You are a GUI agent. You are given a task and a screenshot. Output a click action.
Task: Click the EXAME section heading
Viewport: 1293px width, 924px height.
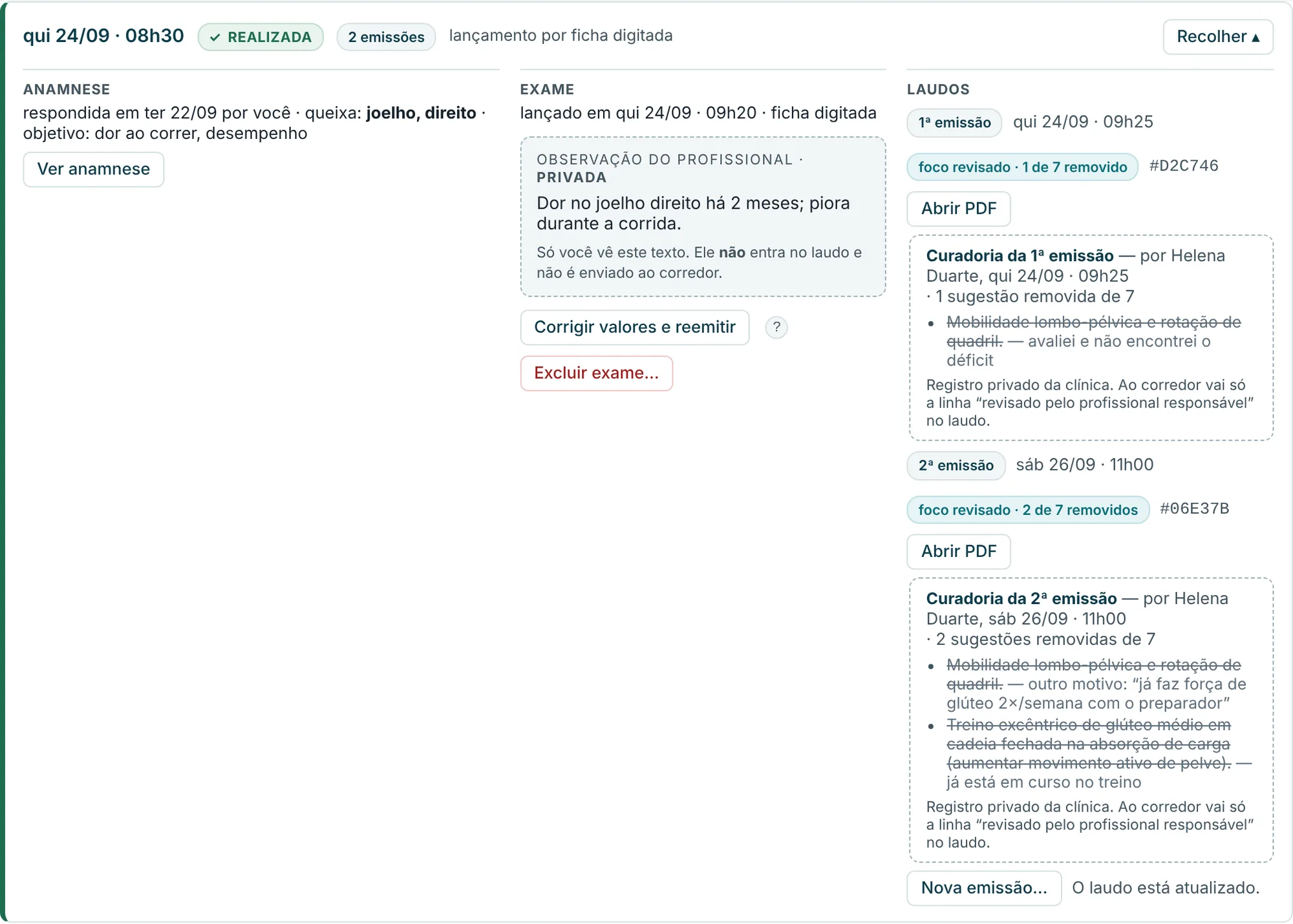(x=547, y=89)
